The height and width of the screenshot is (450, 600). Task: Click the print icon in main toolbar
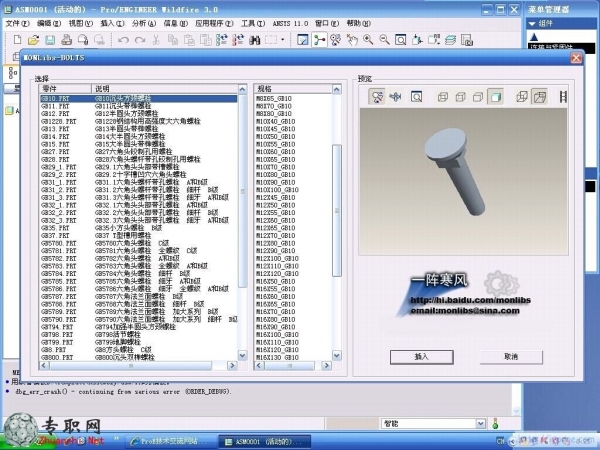click(x=67, y=40)
